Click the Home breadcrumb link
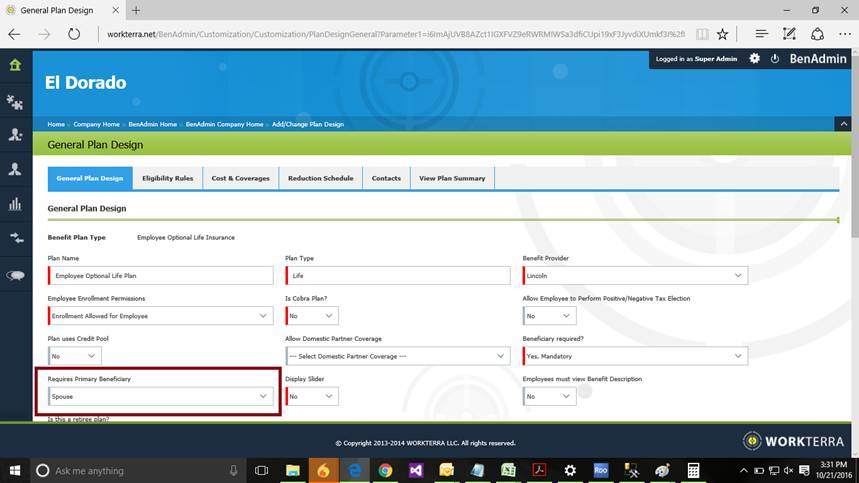Viewport: 859px width, 483px height. (x=56, y=124)
